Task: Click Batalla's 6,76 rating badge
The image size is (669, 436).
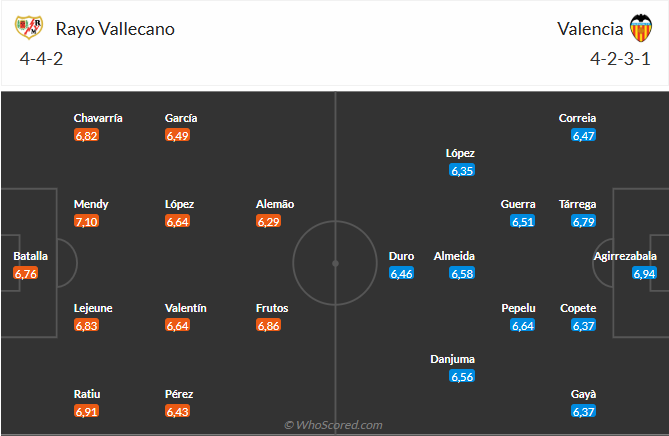Action: point(27,273)
